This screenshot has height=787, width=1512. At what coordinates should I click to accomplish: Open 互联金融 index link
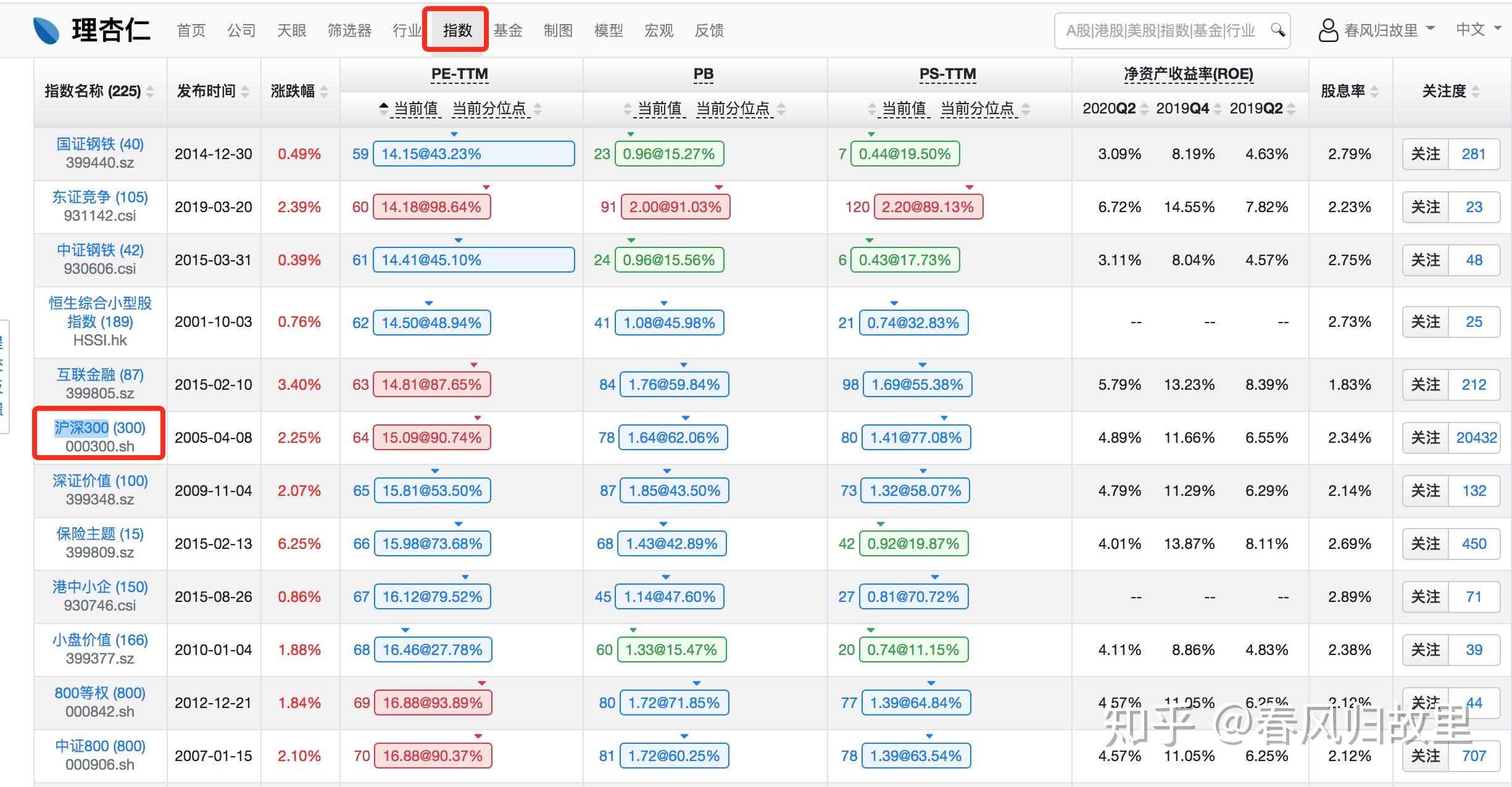coord(99,375)
